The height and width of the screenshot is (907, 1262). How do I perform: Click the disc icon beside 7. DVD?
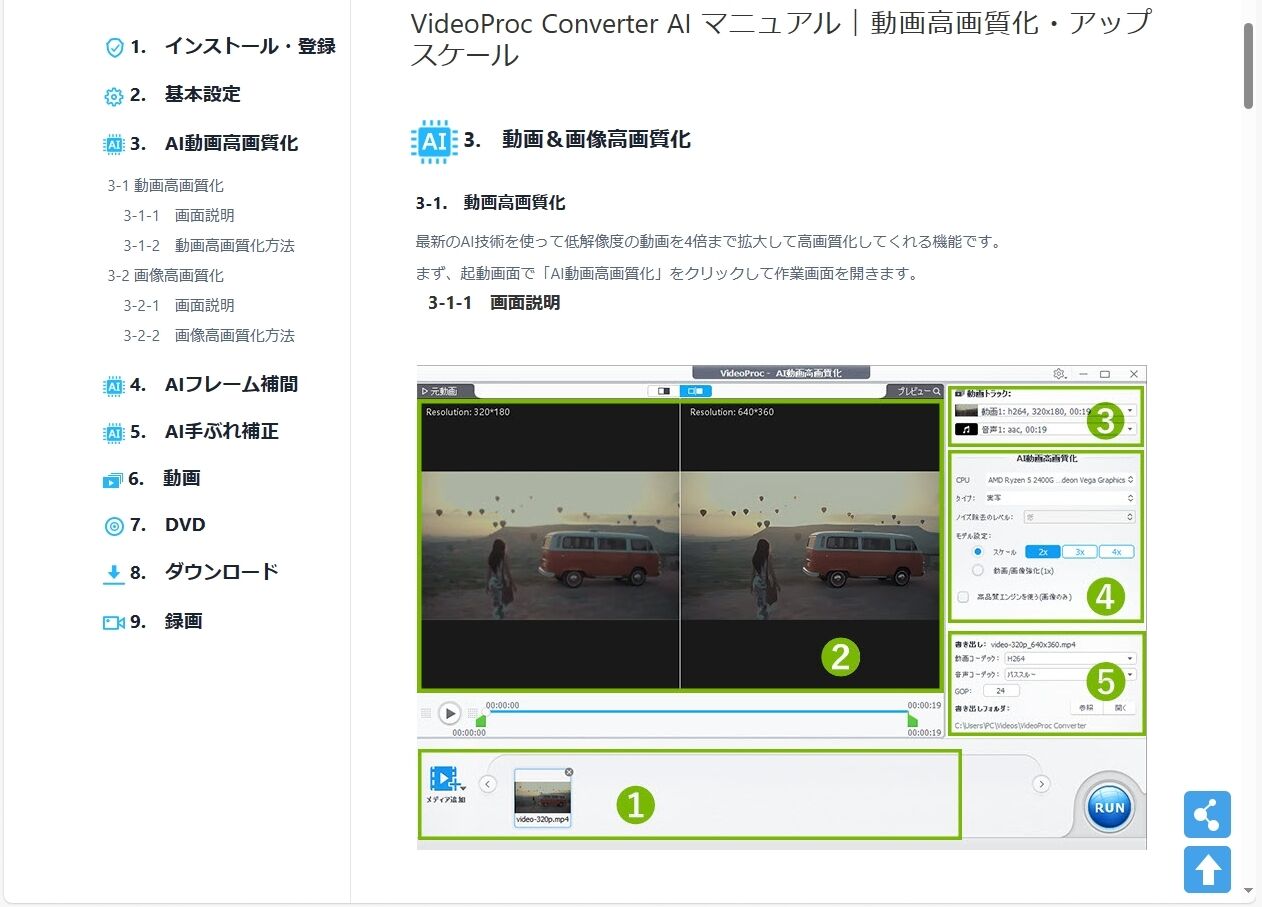tap(114, 527)
